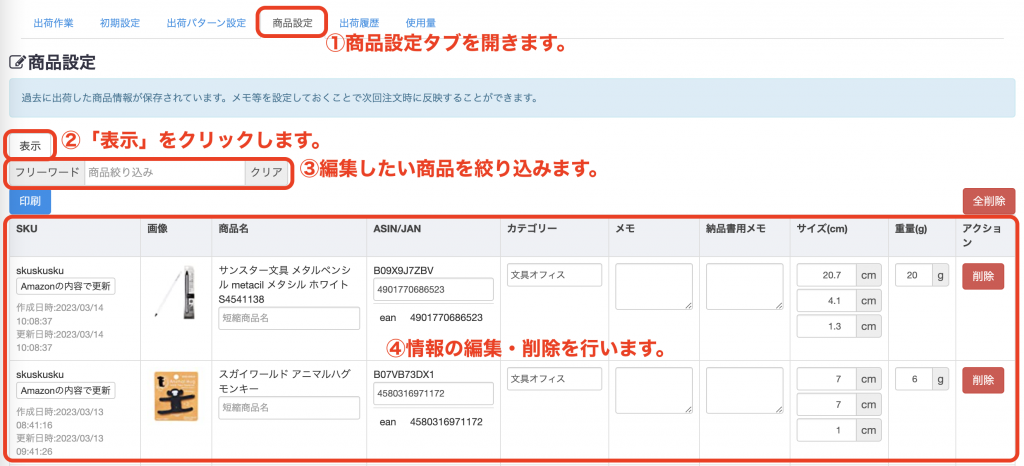Click memo textarea for metacil pencil row

click(654, 287)
